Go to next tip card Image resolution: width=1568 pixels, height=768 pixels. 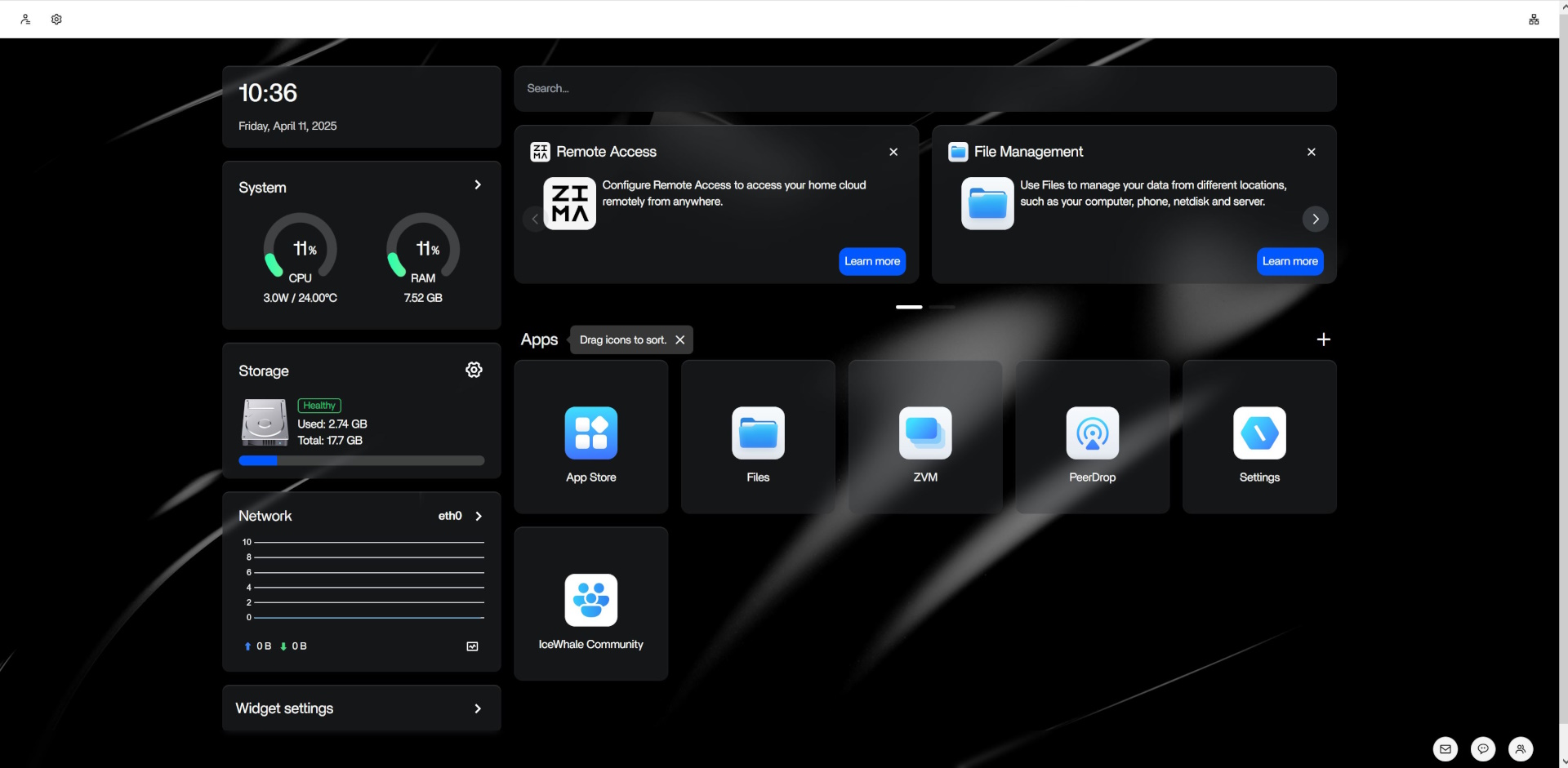click(x=1315, y=219)
